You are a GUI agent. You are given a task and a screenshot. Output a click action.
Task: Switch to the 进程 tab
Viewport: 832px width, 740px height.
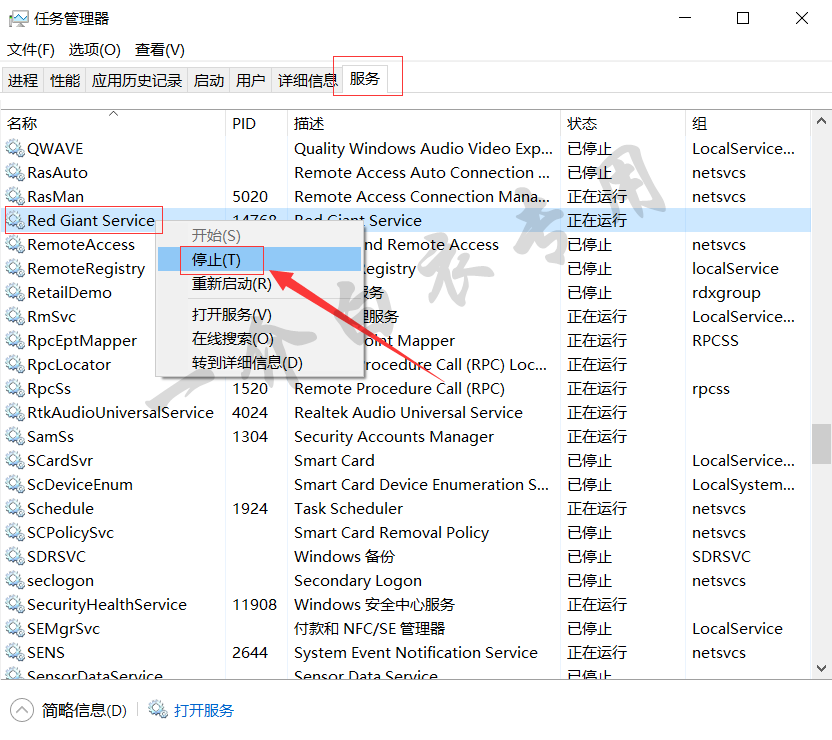23,81
